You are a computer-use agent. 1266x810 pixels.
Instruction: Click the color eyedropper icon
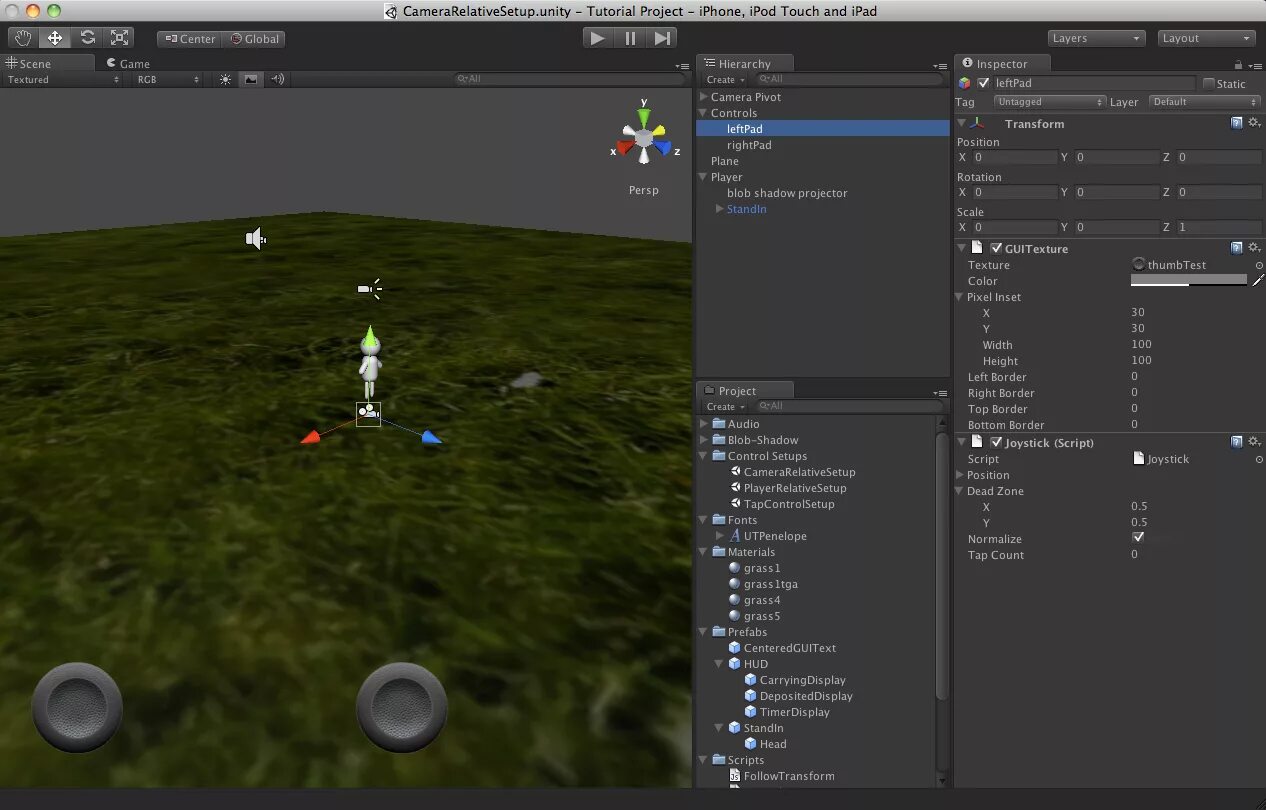pyautogui.click(x=1258, y=281)
